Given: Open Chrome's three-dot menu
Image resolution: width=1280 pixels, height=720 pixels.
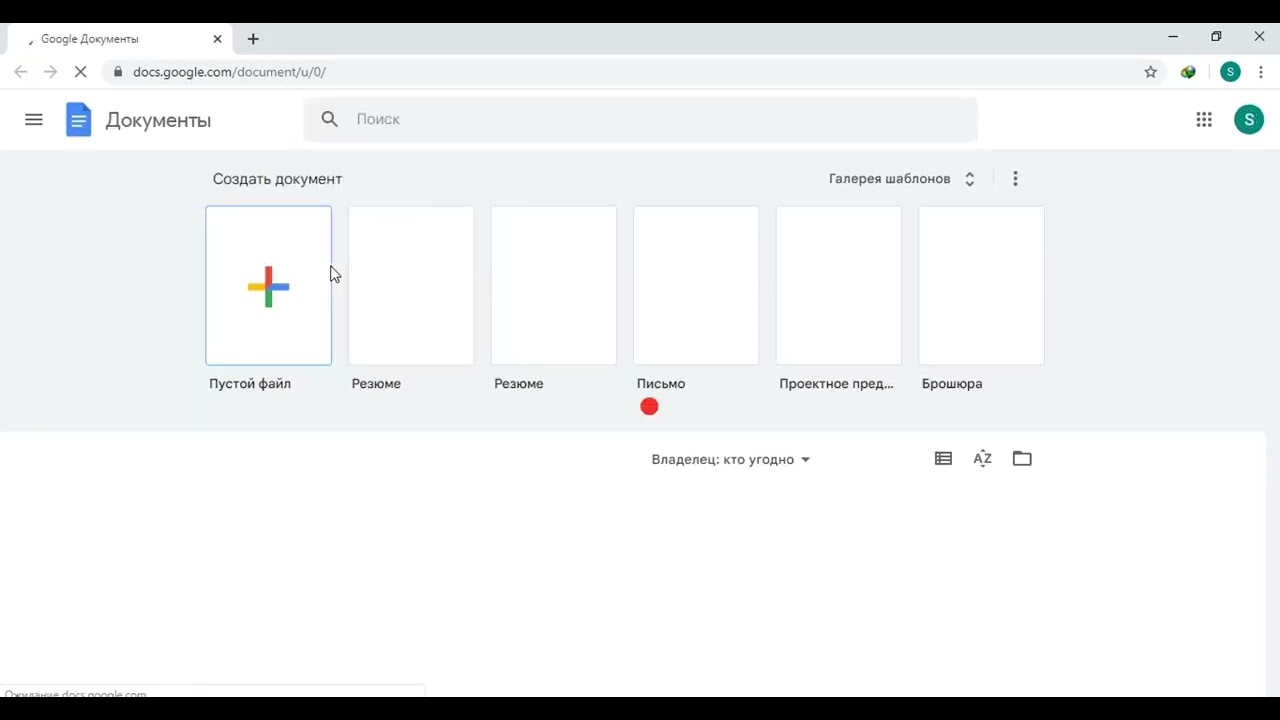Looking at the screenshot, I should point(1262,72).
